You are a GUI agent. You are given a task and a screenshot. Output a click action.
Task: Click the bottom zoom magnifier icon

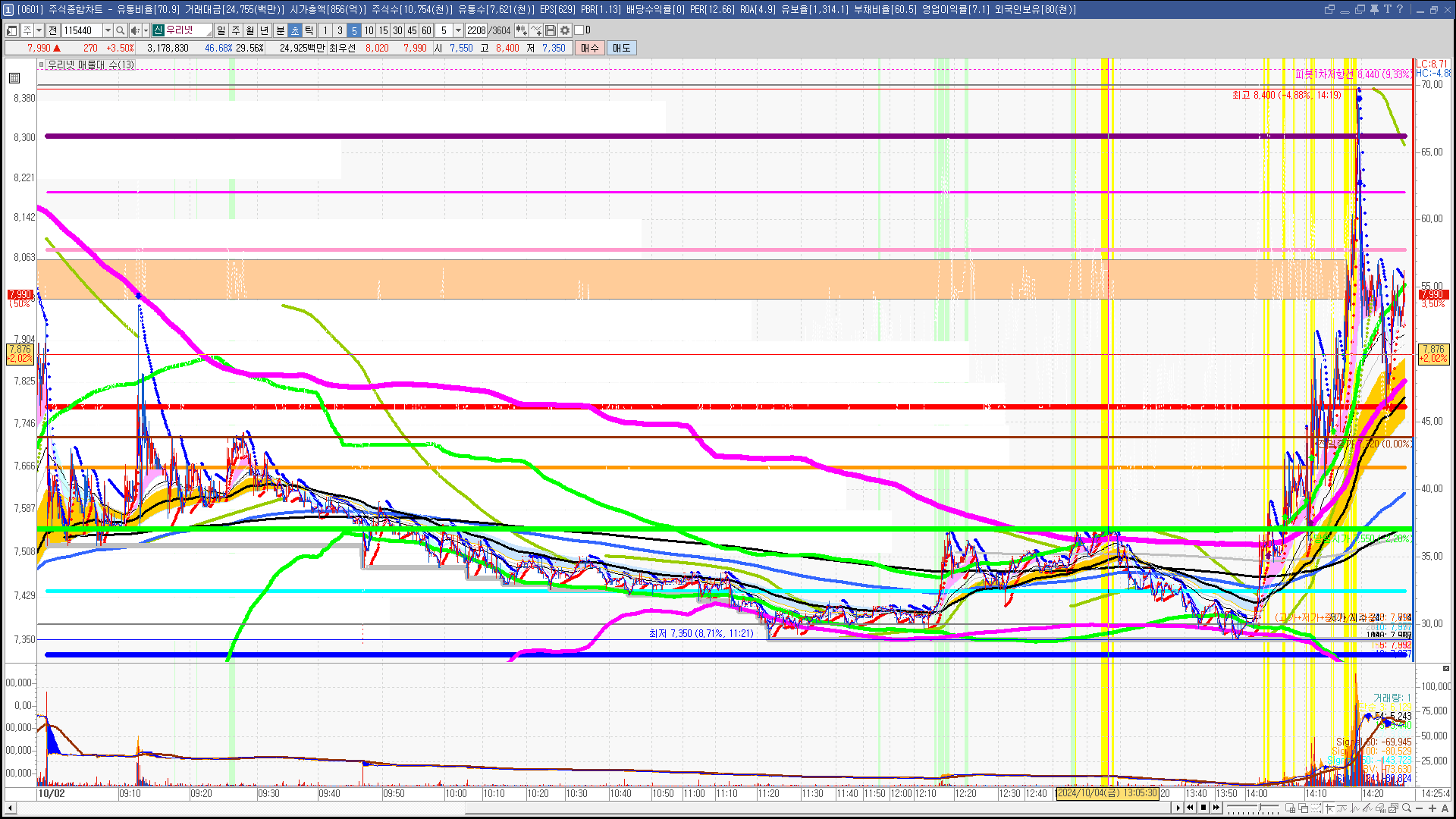pos(1407,808)
